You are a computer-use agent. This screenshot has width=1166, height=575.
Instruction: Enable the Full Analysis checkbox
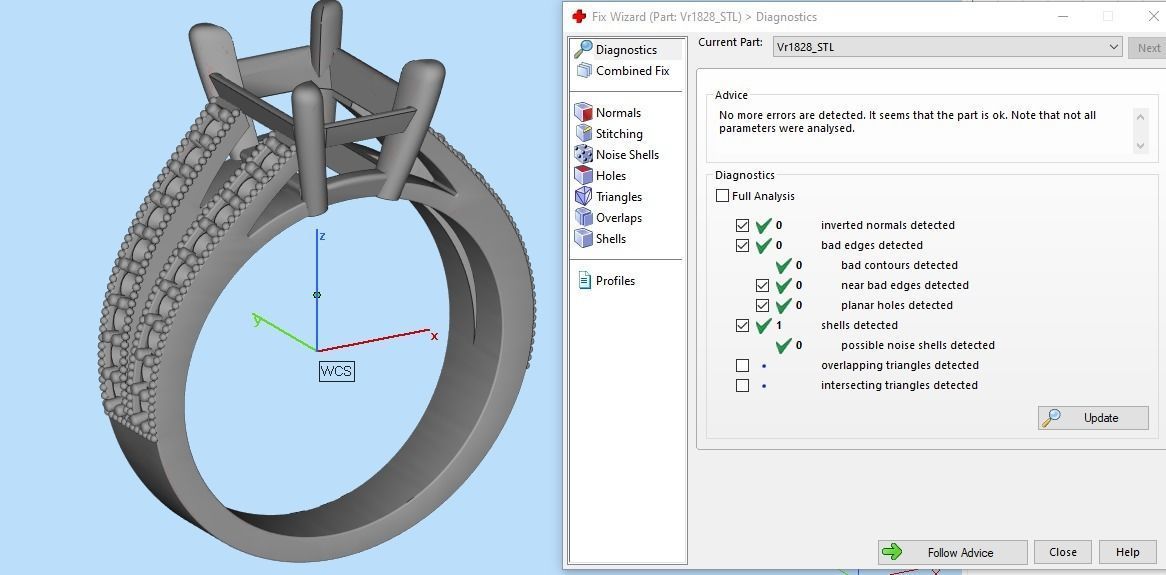tap(722, 196)
